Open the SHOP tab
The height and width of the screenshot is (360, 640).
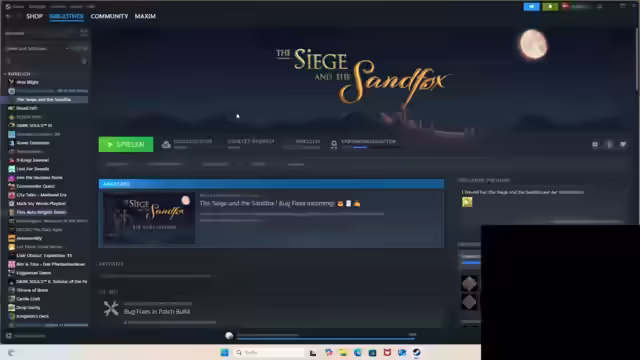coord(34,16)
